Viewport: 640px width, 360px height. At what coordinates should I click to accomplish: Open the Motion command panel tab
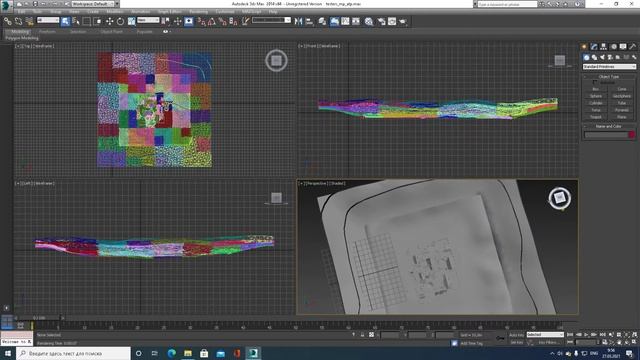[x=613, y=47]
